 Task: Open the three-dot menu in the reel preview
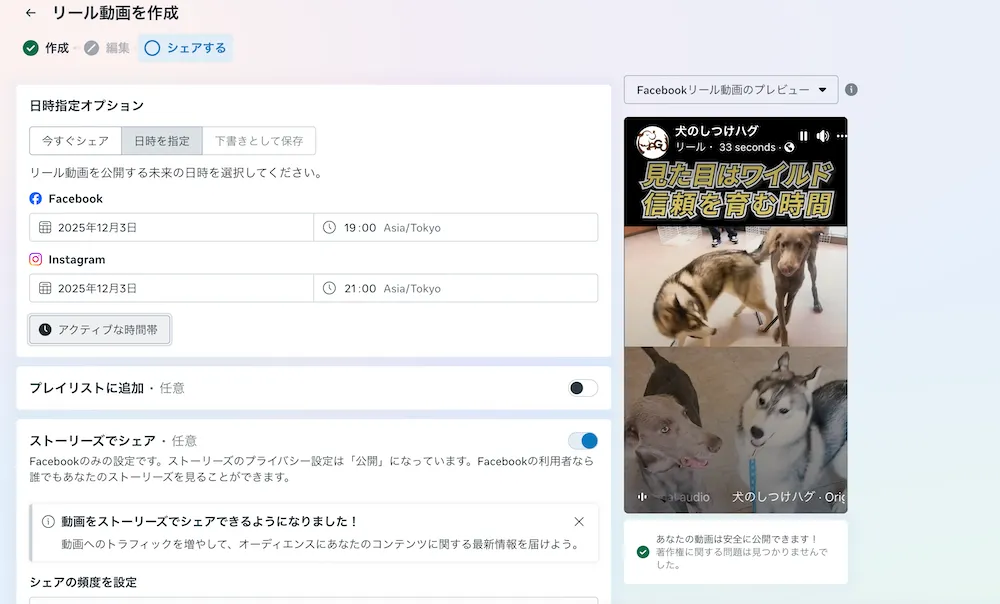(x=840, y=134)
